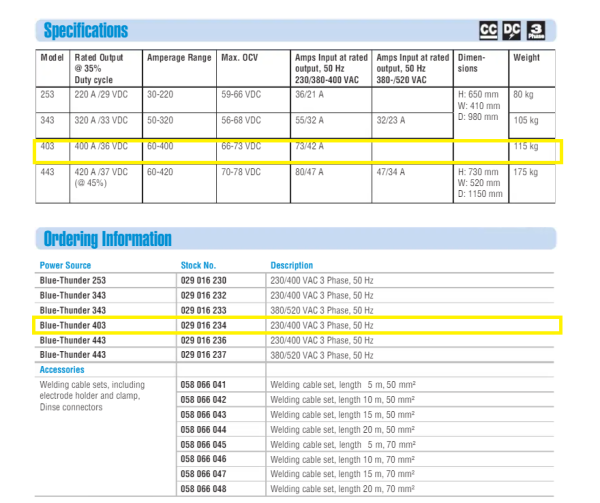
Task: Select max OCV 66-73 VDC
Action: pos(241,146)
